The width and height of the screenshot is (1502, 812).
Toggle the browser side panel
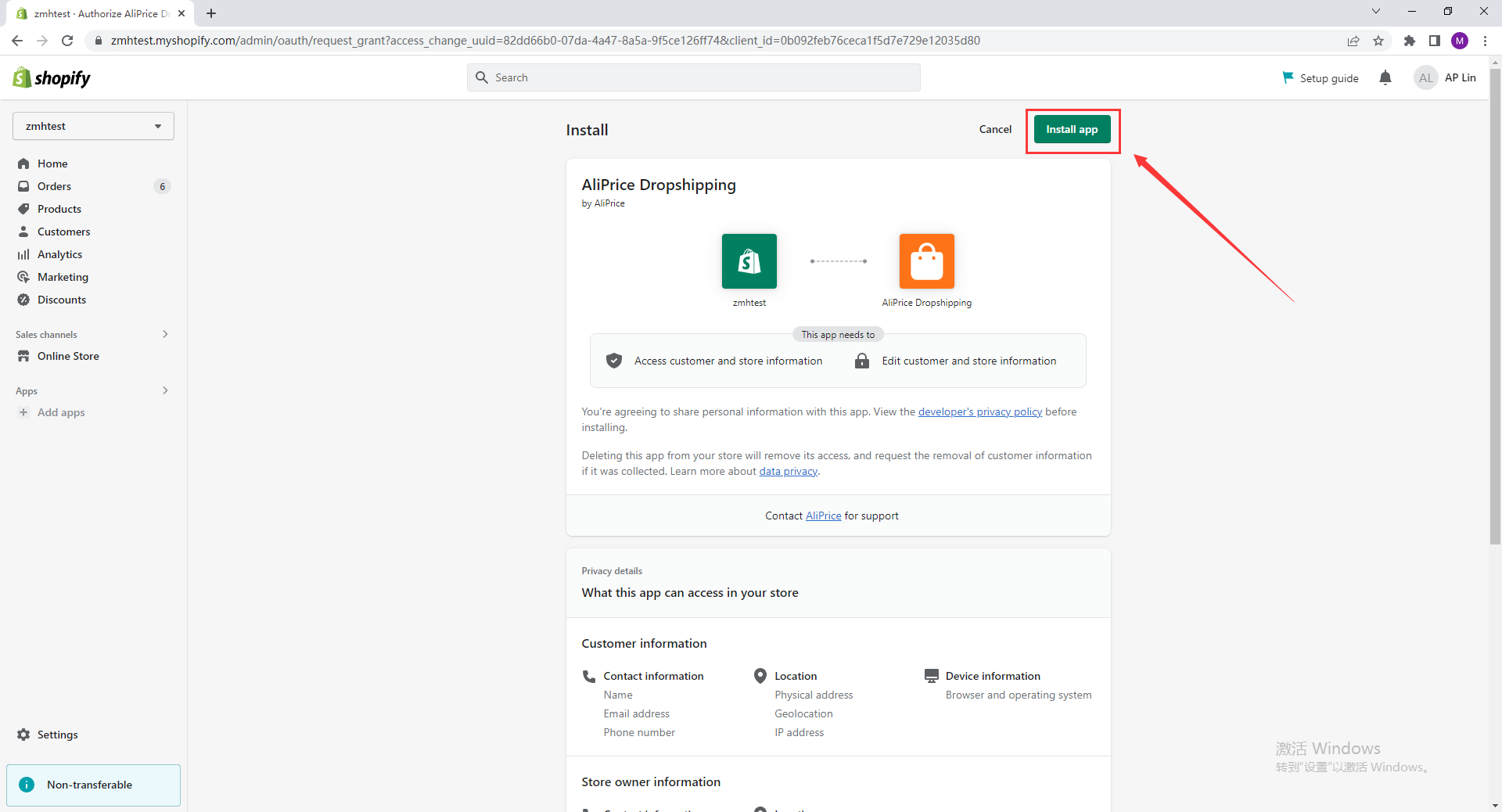[x=1435, y=41]
